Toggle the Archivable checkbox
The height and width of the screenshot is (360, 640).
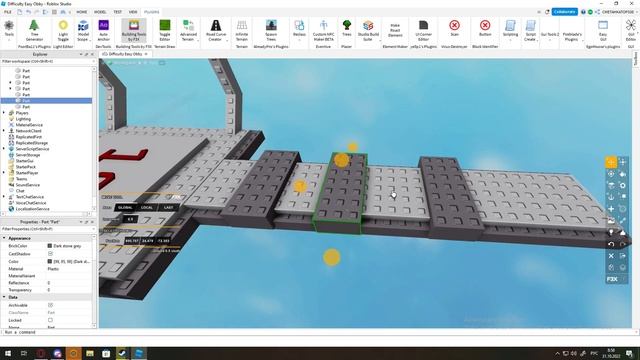50,305
